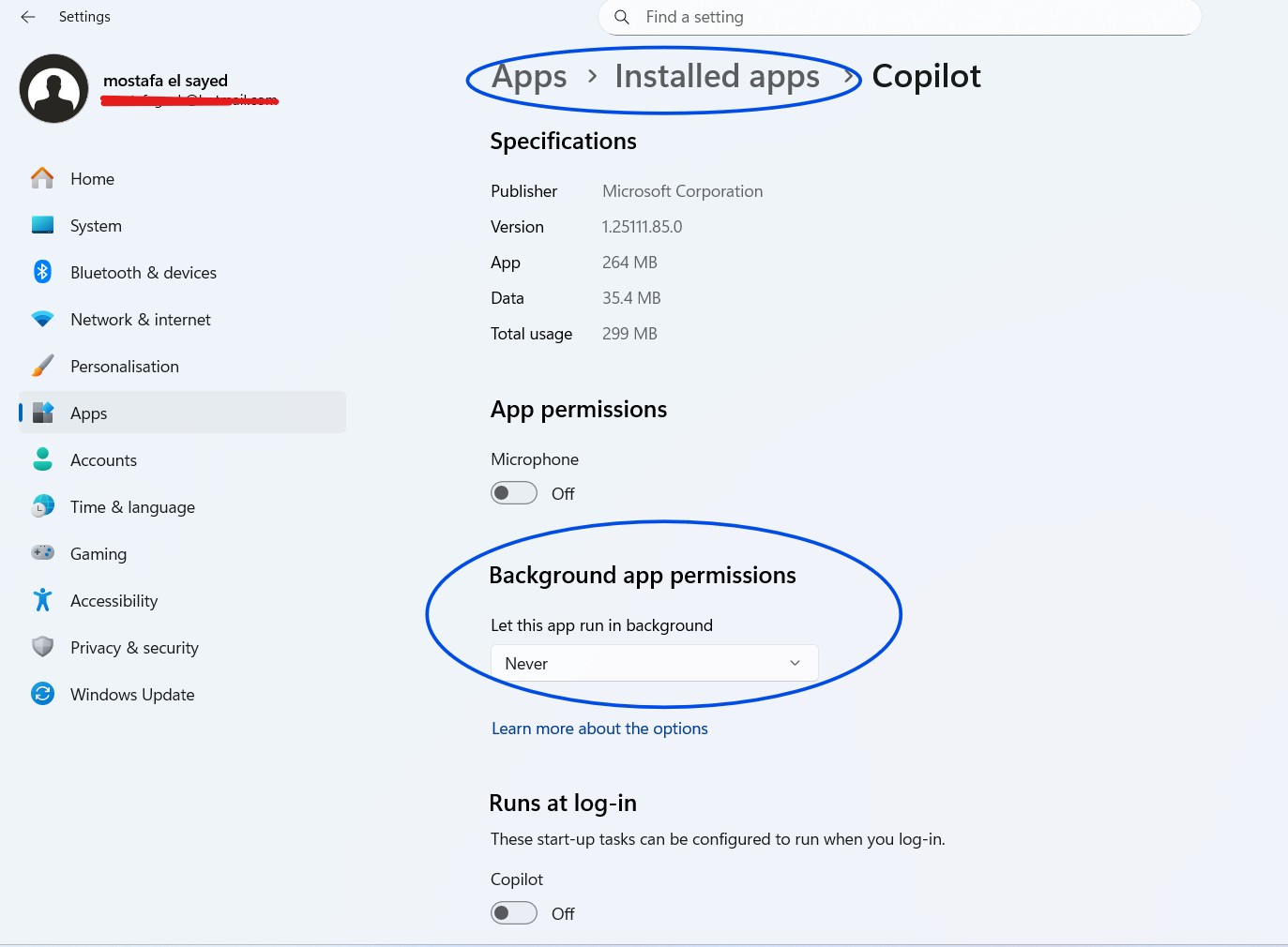Image resolution: width=1288 pixels, height=947 pixels.
Task: Click the Gaming controller icon
Action: tap(42, 553)
